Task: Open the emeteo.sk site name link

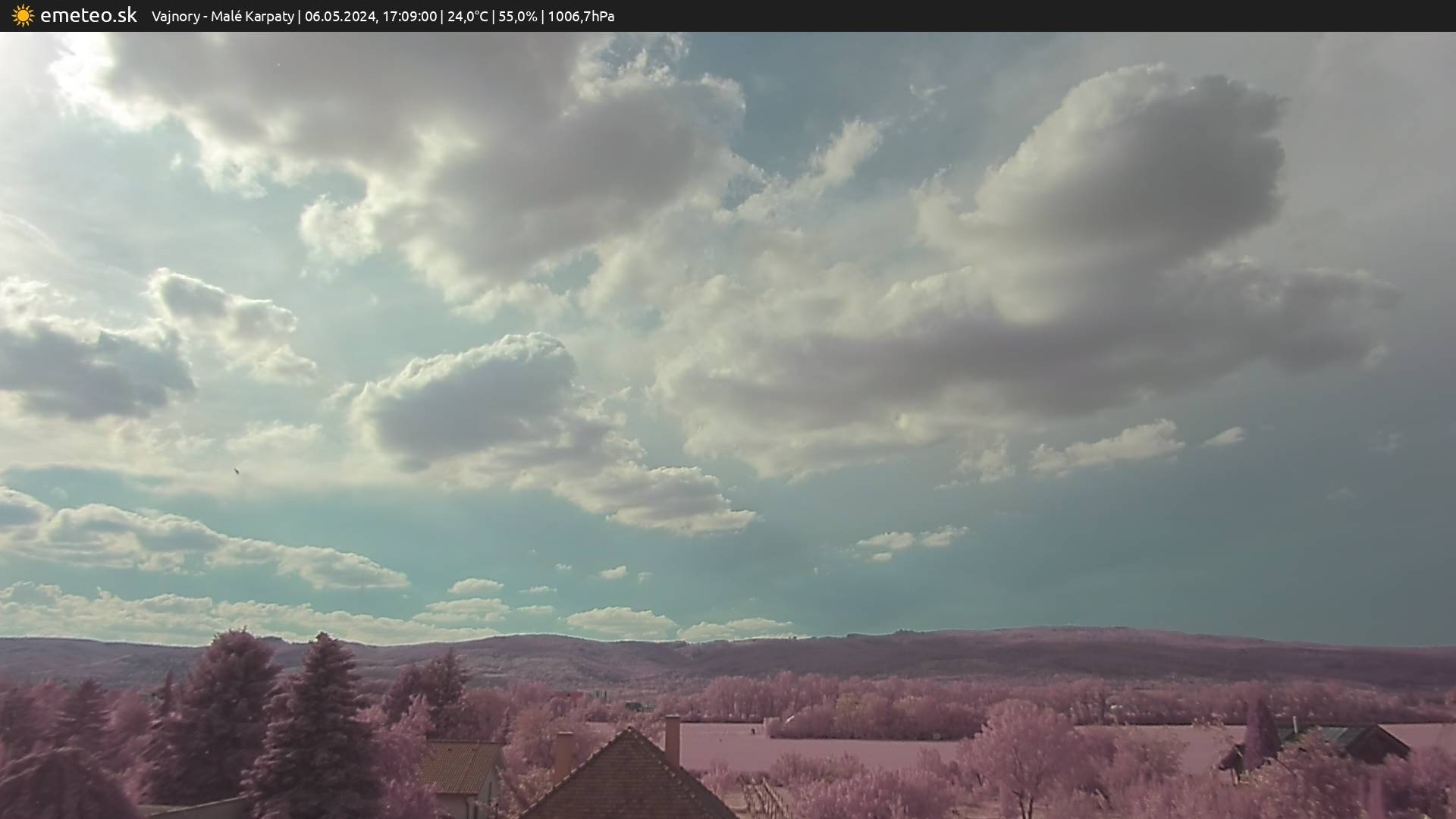Action: 88,16
